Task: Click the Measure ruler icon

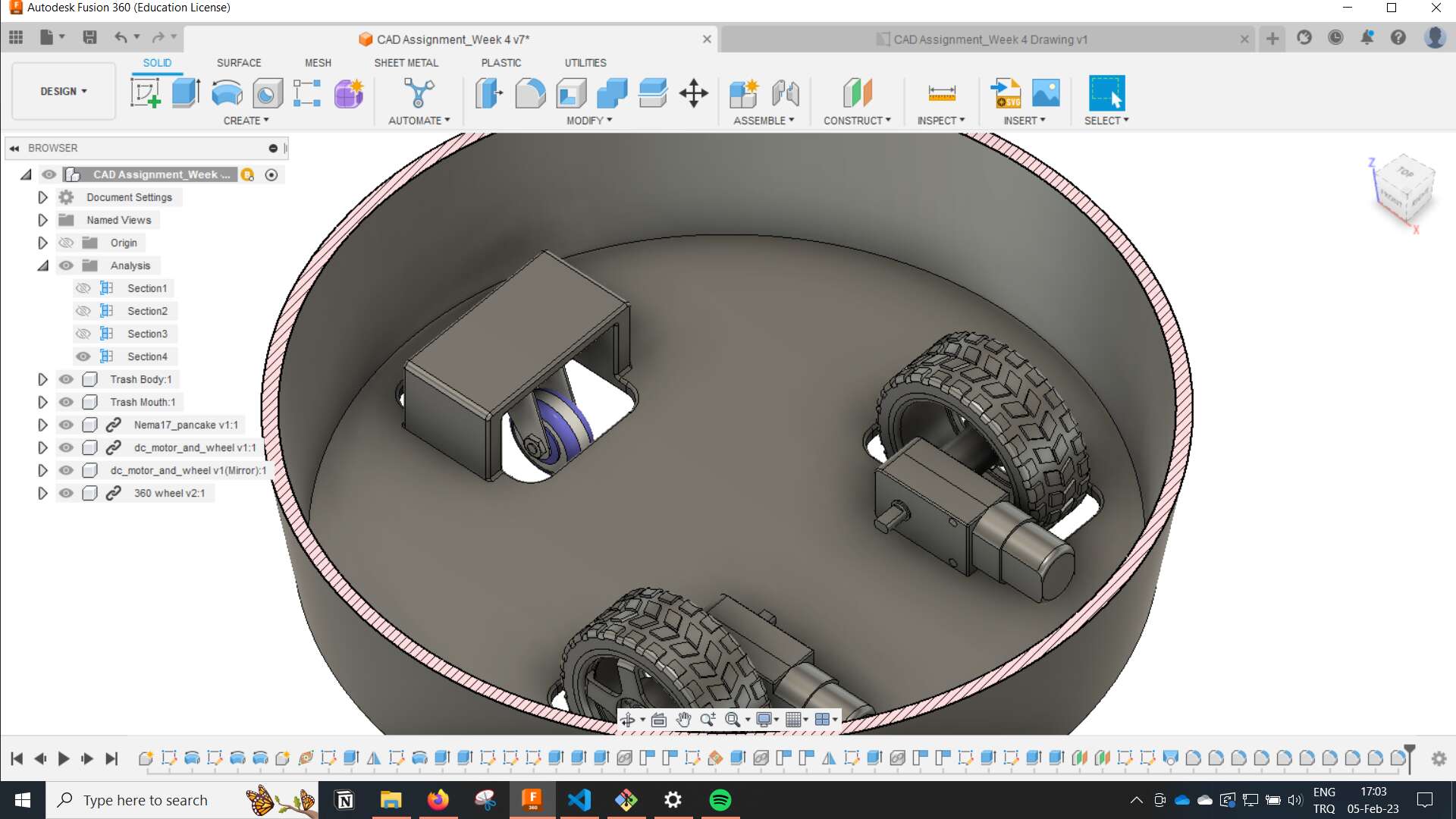Action: point(942,93)
